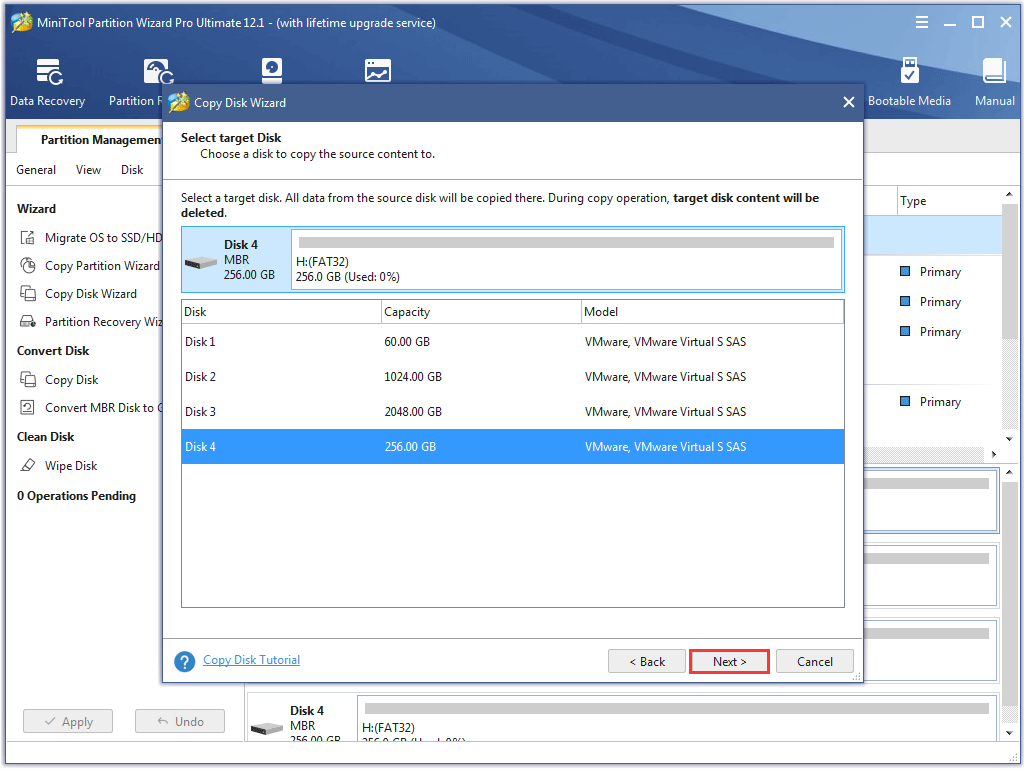Go Back to the previous wizard step
This screenshot has height=770, width=1024.
(x=647, y=662)
